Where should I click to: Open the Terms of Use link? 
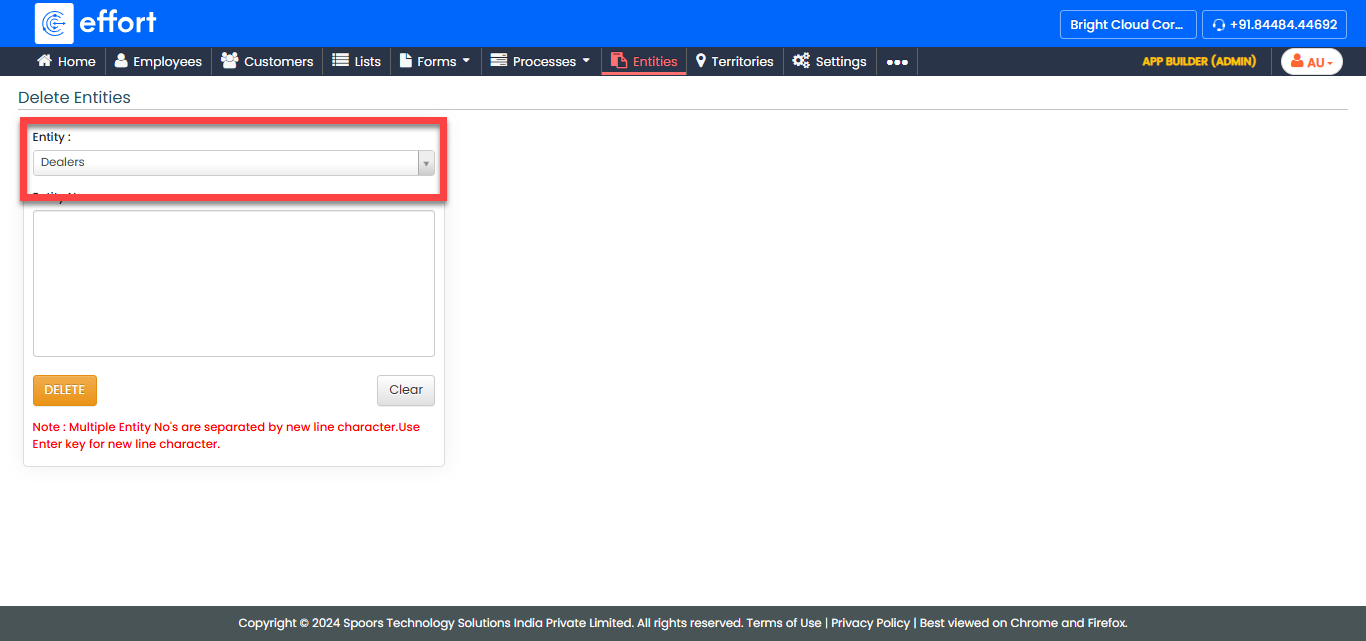pos(783,623)
